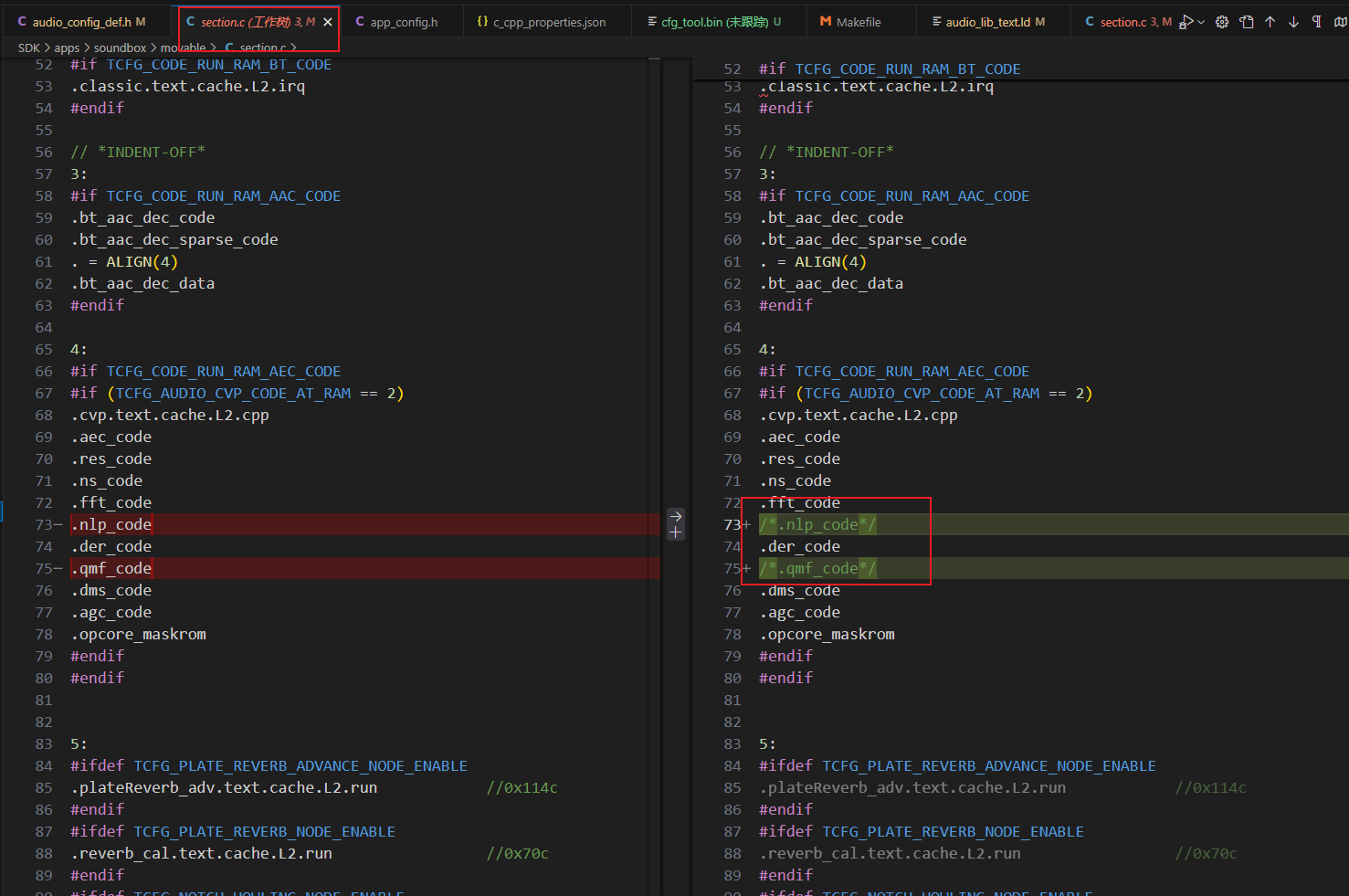
Task: Click the // *INDENT-OFF* comment in left pane
Action: tap(138, 152)
